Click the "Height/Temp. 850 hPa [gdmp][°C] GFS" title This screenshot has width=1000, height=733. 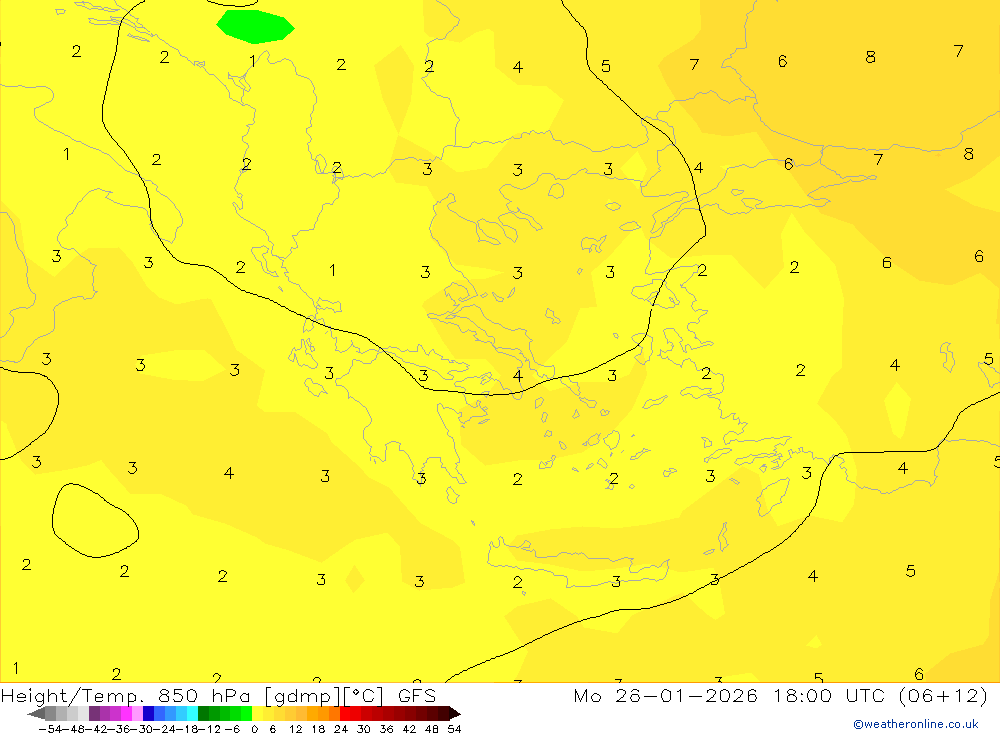(218, 695)
